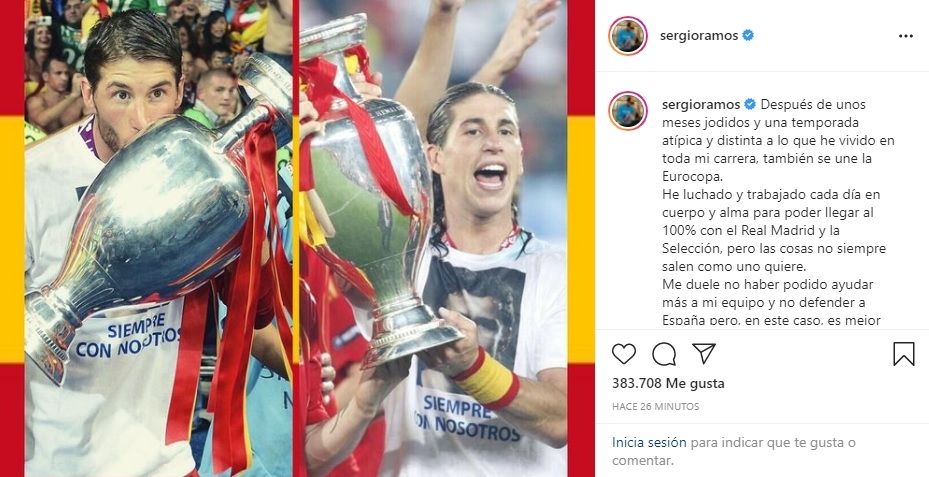Click verified badge next to caption username
Image resolution: width=929 pixels, height=477 pixels.
(750, 104)
